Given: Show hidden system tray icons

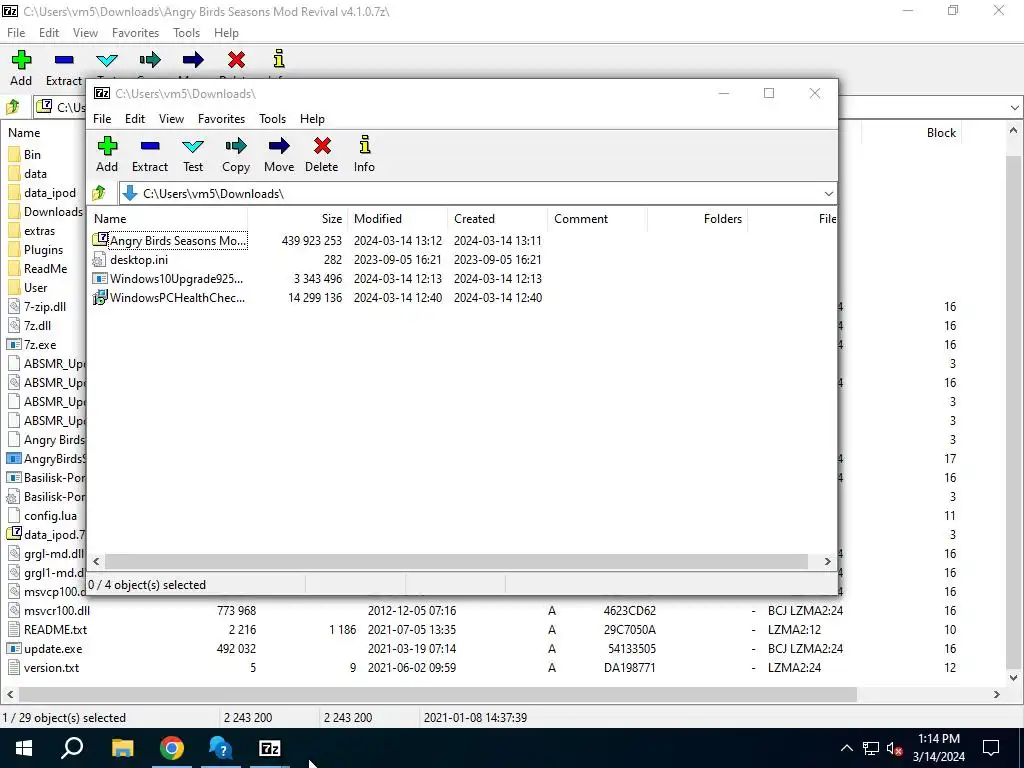Looking at the screenshot, I should tap(846, 748).
